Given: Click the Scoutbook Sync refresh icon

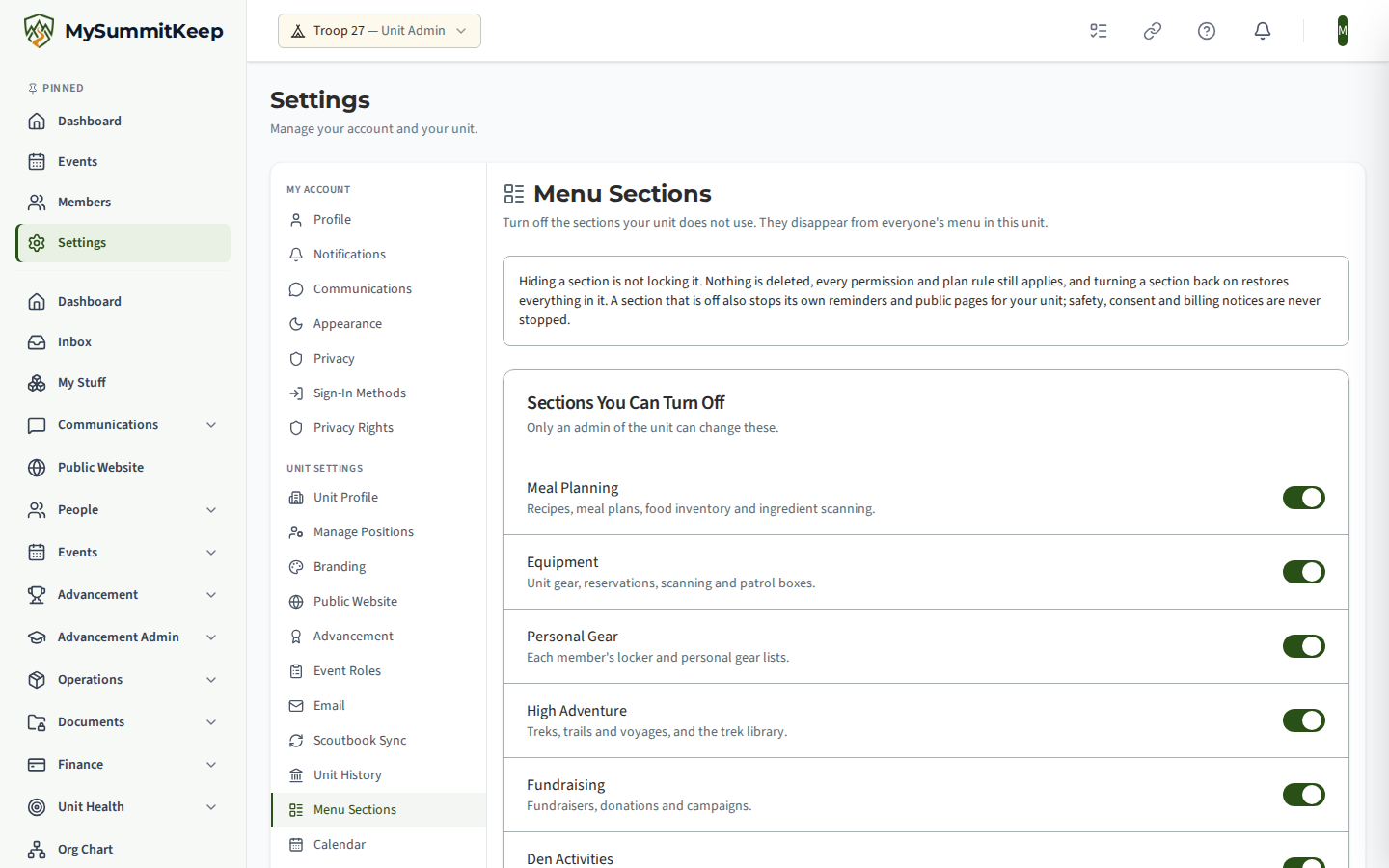Looking at the screenshot, I should [x=296, y=741].
